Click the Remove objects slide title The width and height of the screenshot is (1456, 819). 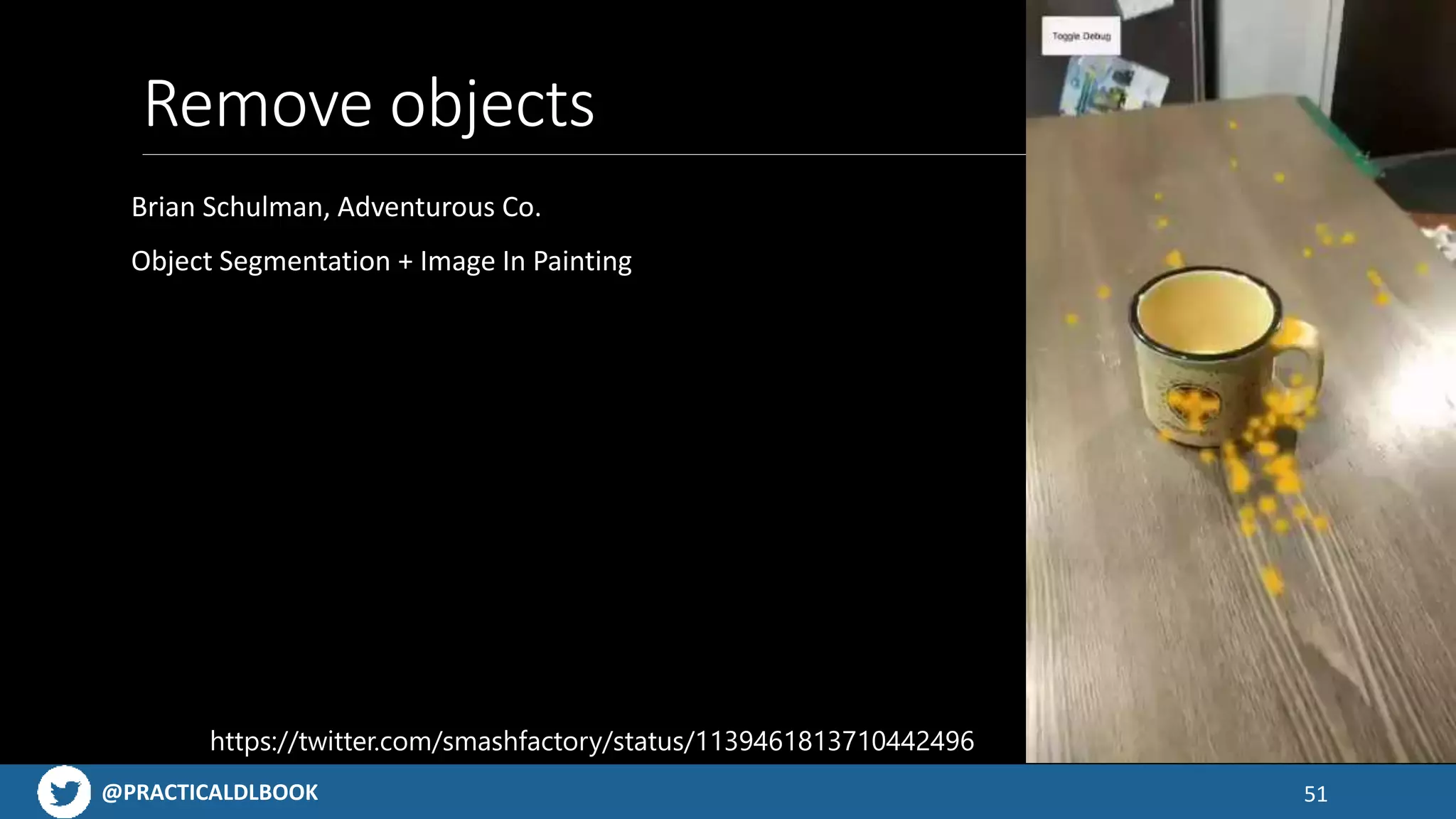click(x=369, y=105)
